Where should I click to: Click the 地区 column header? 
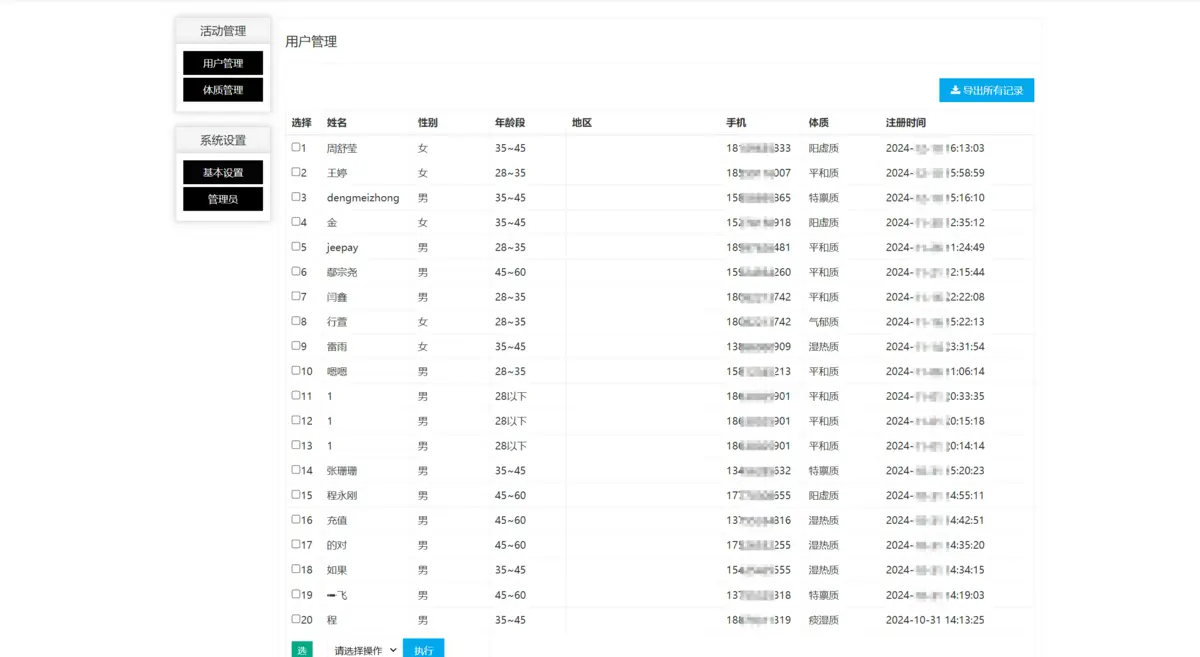pyautogui.click(x=582, y=123)
